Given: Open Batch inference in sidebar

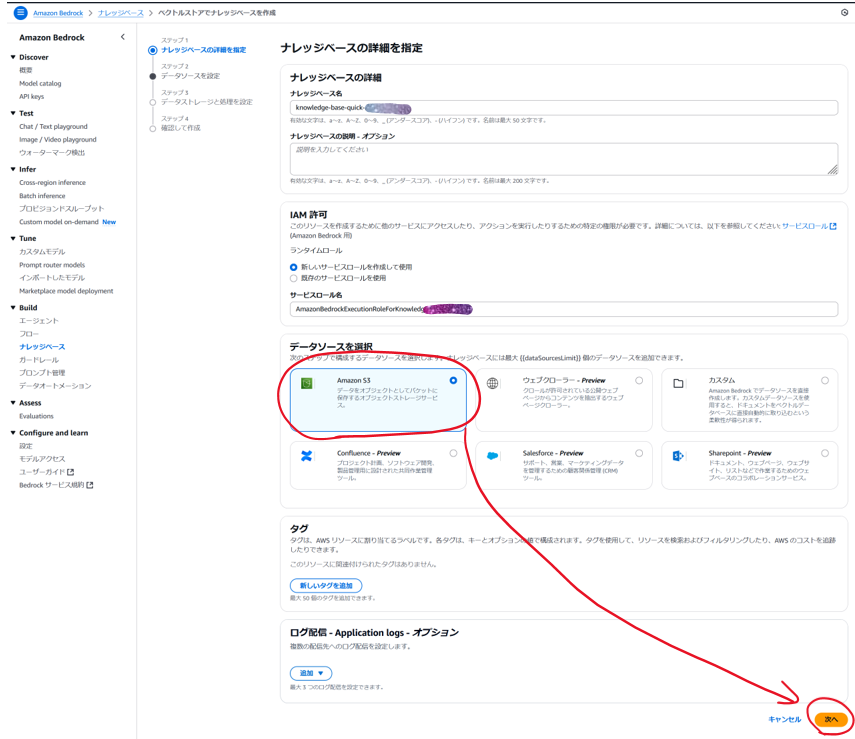Looking at the screenshot, I should tap(43, 196).
